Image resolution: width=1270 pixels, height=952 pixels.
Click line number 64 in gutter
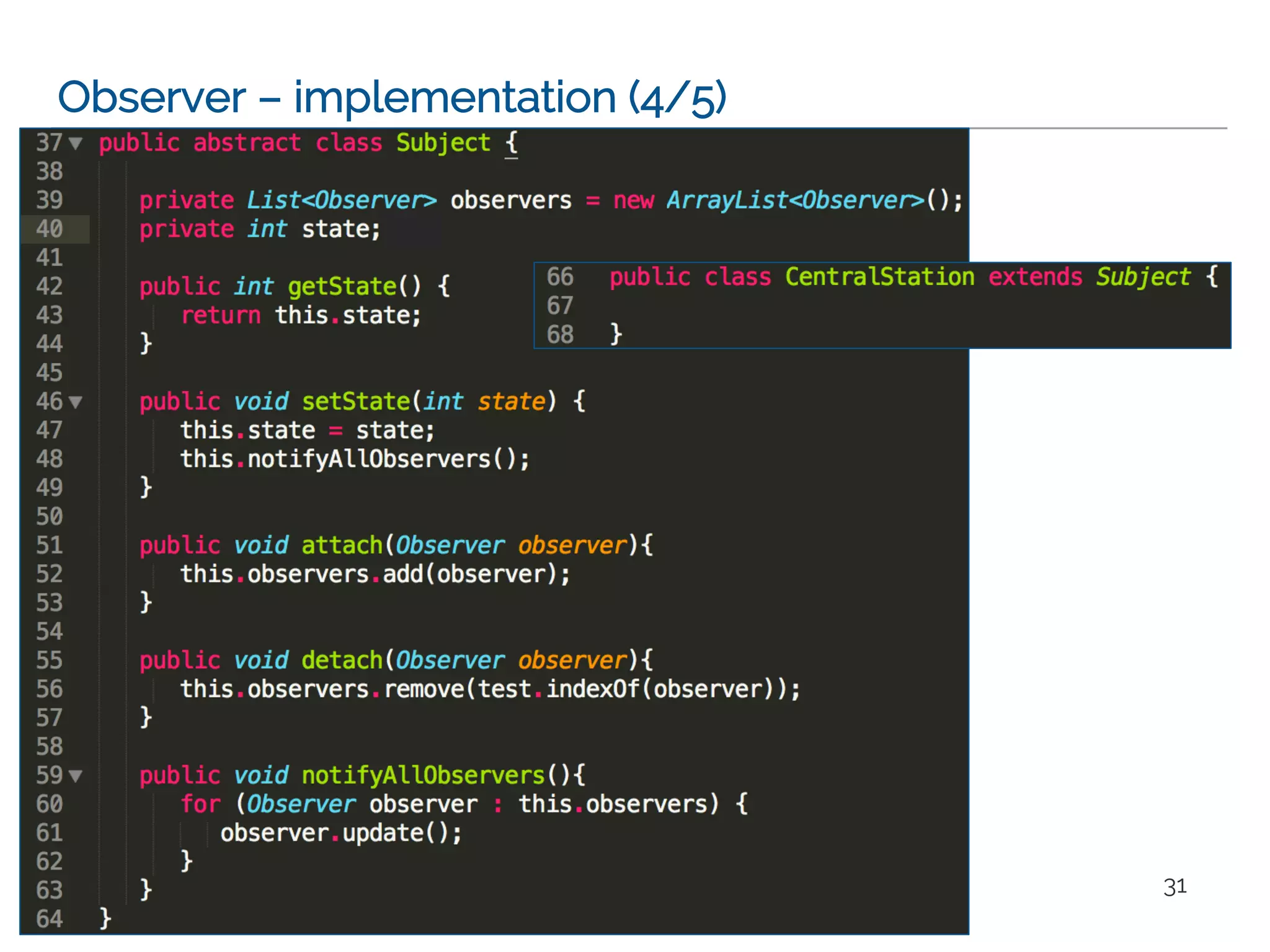pyautogui.click(x=50, y=919)
